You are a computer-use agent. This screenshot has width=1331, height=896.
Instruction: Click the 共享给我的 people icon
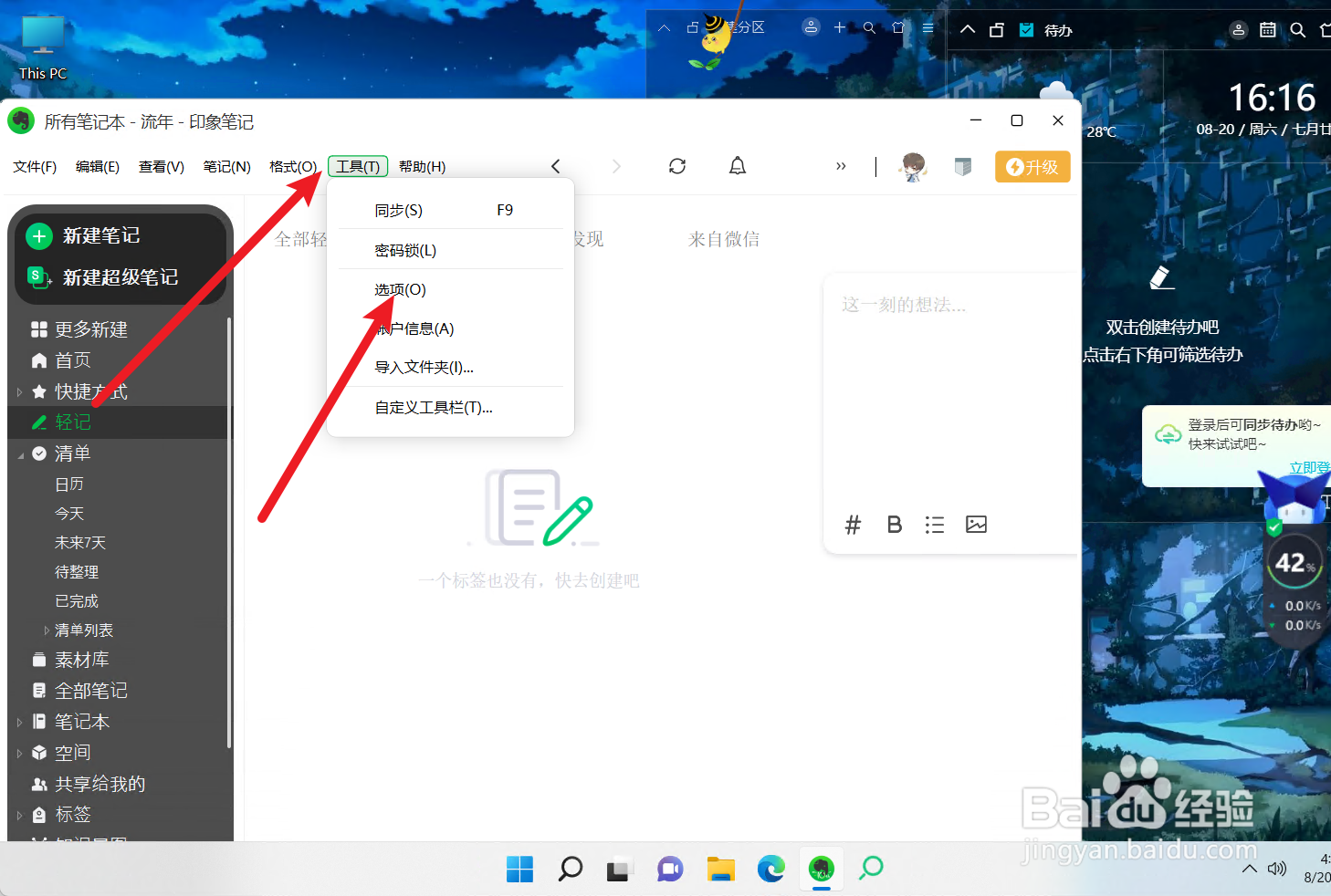39,784
